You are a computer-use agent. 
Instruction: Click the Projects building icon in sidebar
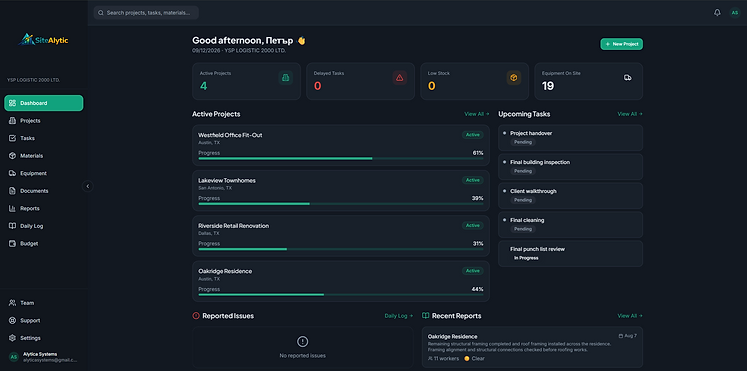pos(12,120)
